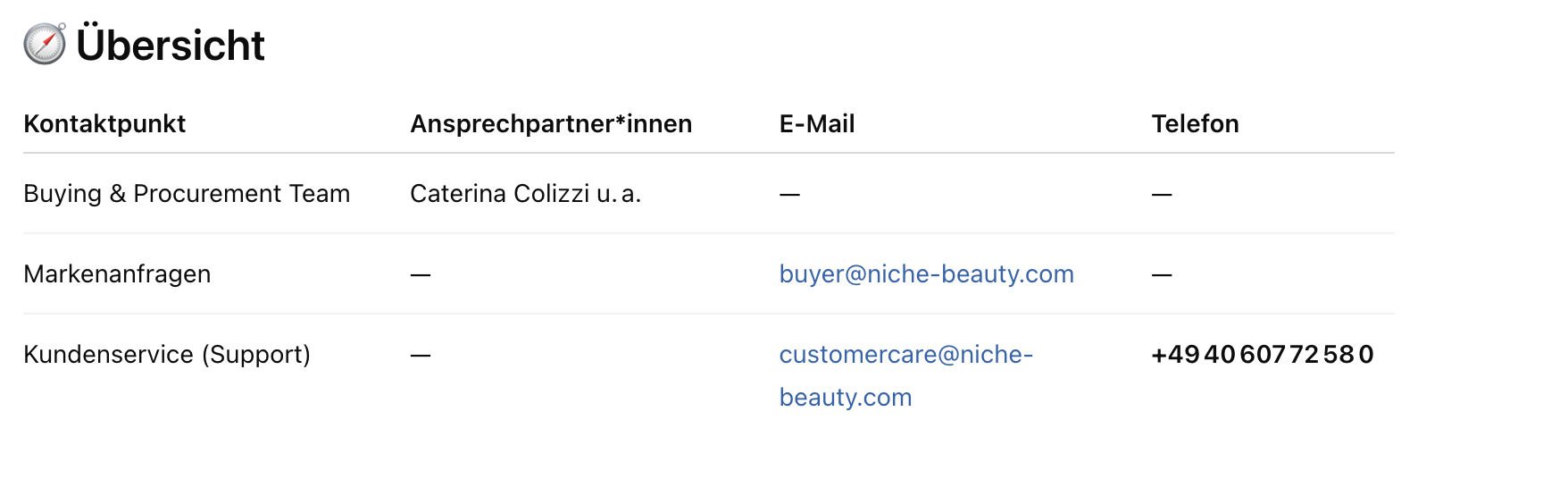The height and width of the screenshot is (504, 1568).
Task: Select the Buying & Procurement Team cell
Action: click(x=187, y=194)
